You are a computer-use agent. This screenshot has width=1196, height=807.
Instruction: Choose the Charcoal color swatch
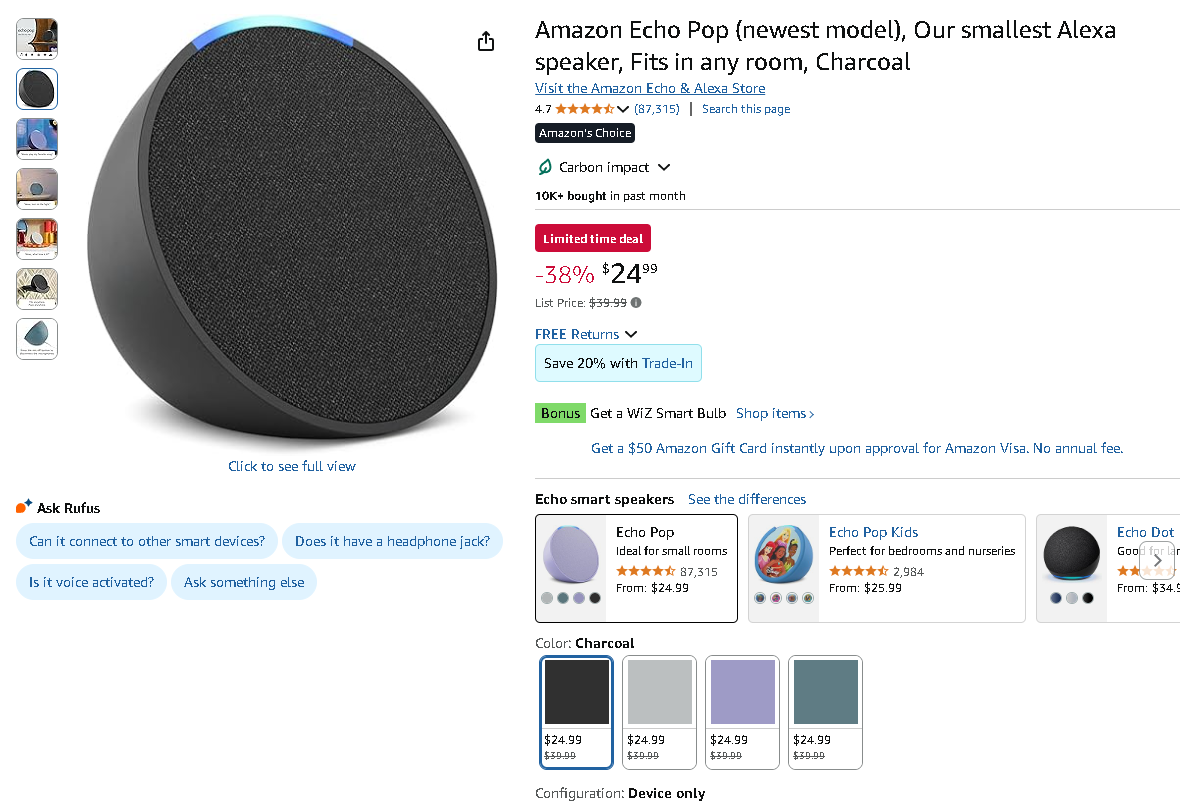tap(576, 712)
